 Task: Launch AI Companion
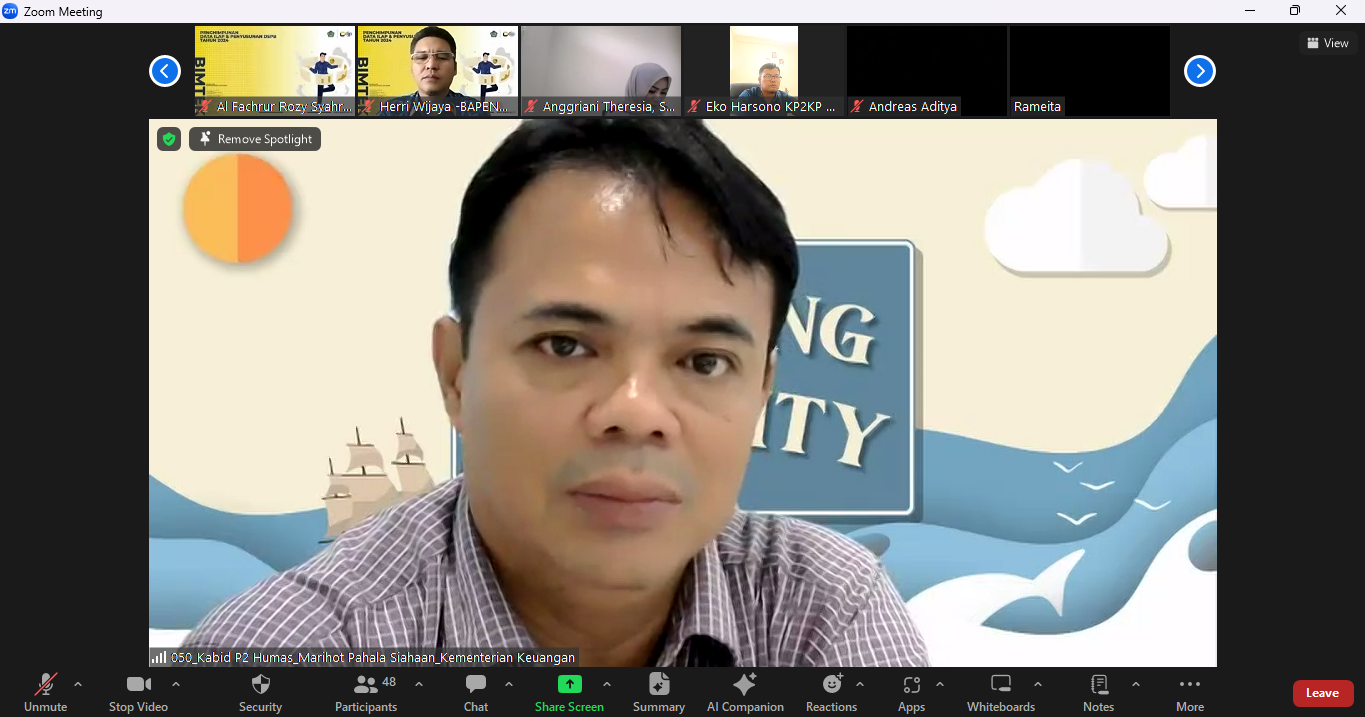745,693
